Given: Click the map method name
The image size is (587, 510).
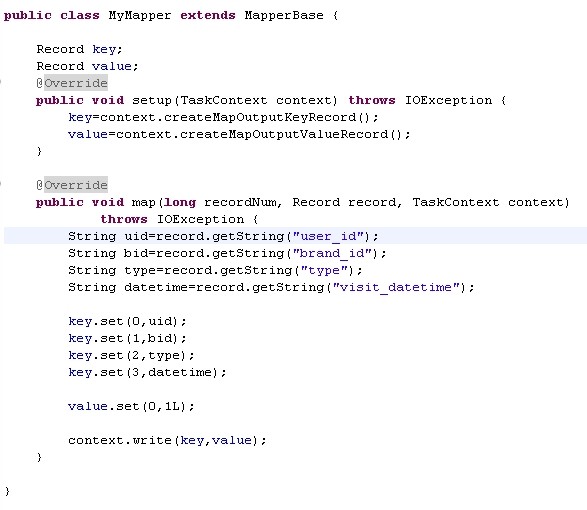Looking at the screenshot, I should (143, 203).
